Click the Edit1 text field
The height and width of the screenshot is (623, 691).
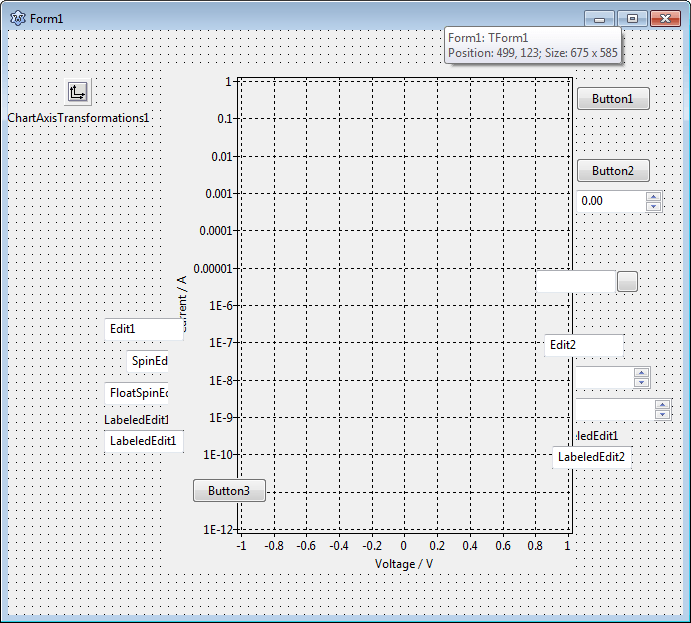(144, 329)
